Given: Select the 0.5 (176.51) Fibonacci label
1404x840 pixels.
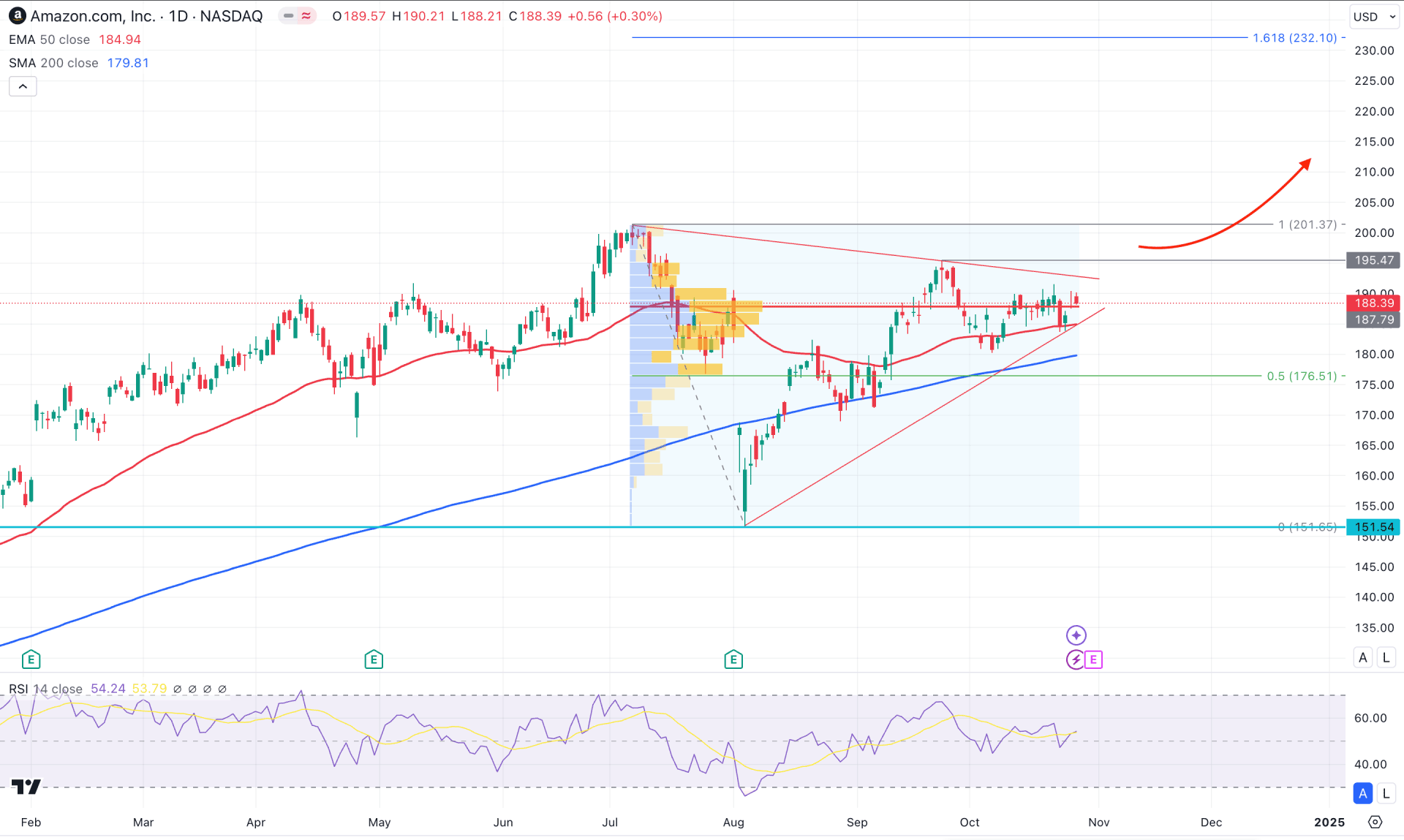Looking at the screenshot, I should [1302, 376].
